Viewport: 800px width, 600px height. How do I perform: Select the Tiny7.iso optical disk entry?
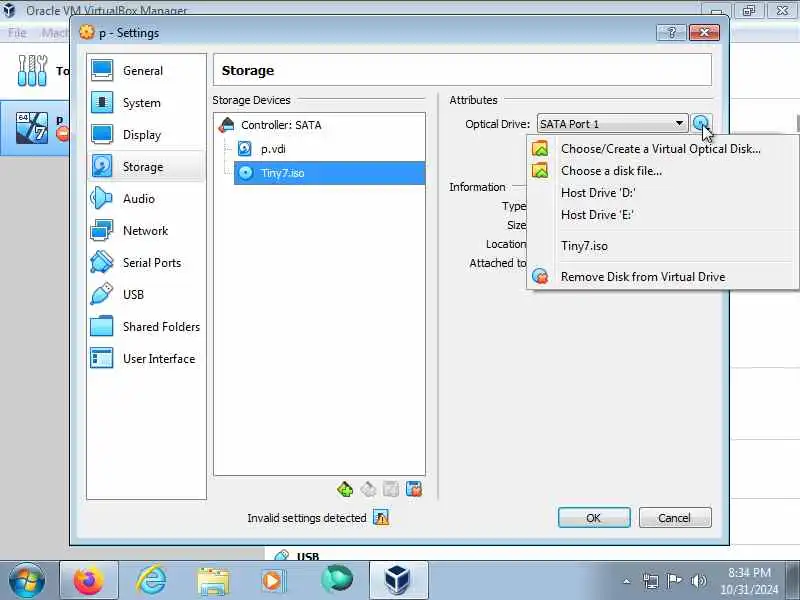[x=330, y=173]
